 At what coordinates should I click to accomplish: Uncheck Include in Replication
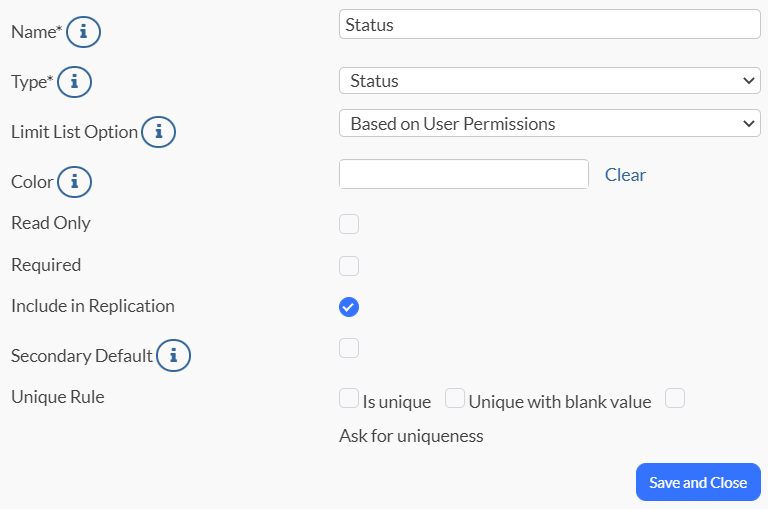pyautogui.click(x=349, y=307)
